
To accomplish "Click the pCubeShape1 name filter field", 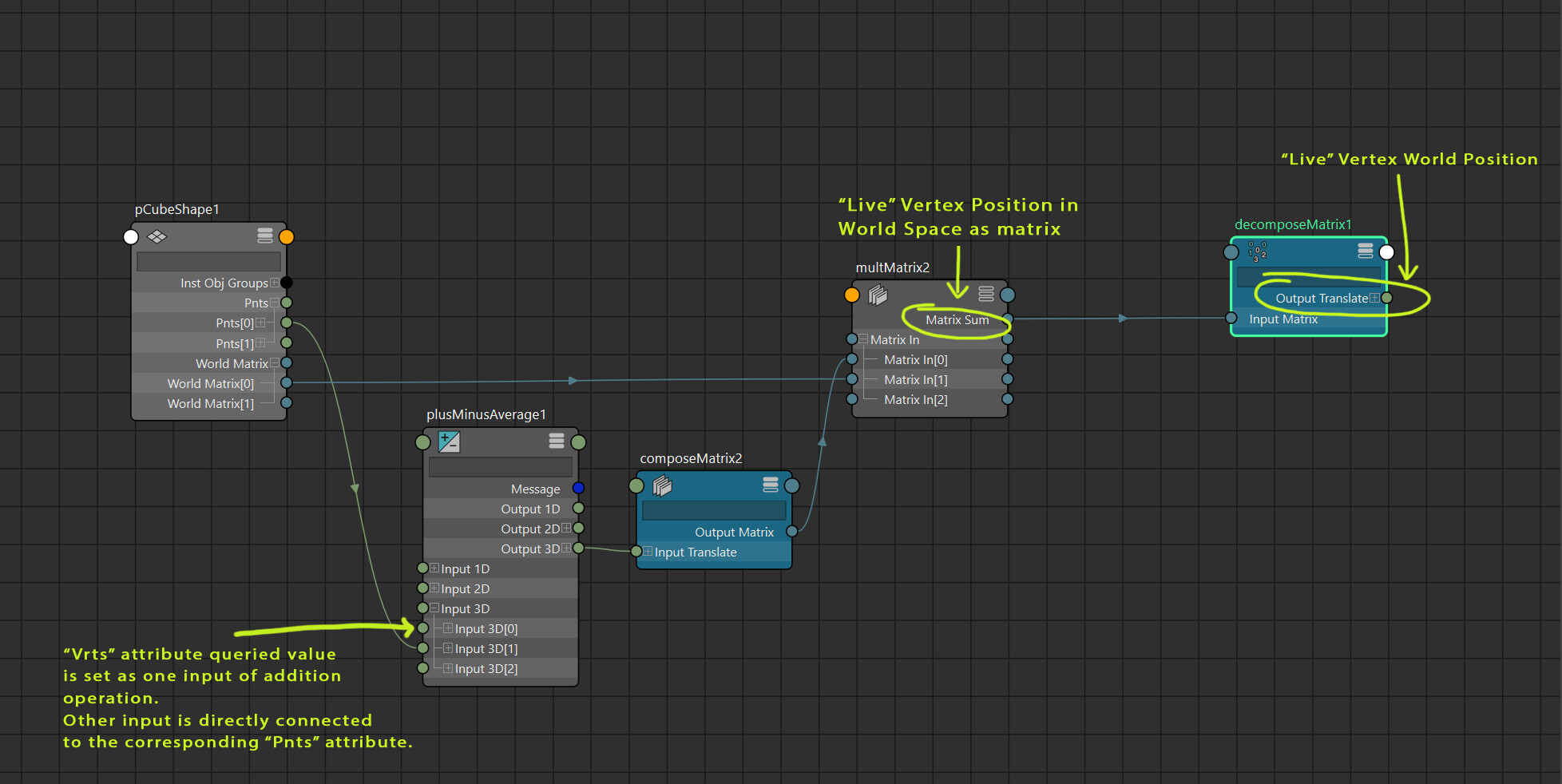I will [208, 261].
